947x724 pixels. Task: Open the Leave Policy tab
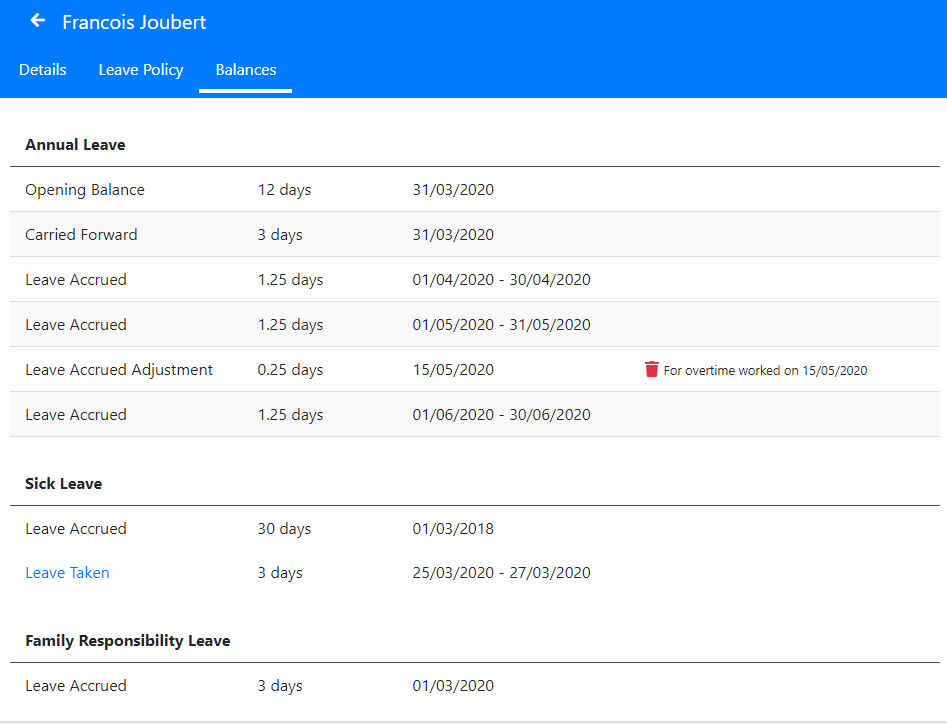(141, 70)
